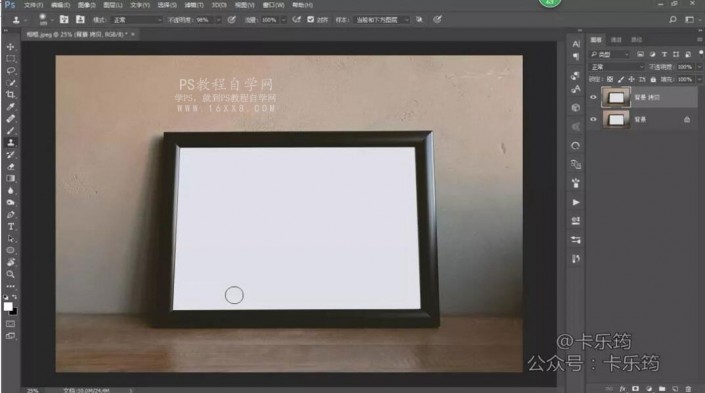Click the delete layer trash button
The image size is (705, 393).
tap(688, 389)
